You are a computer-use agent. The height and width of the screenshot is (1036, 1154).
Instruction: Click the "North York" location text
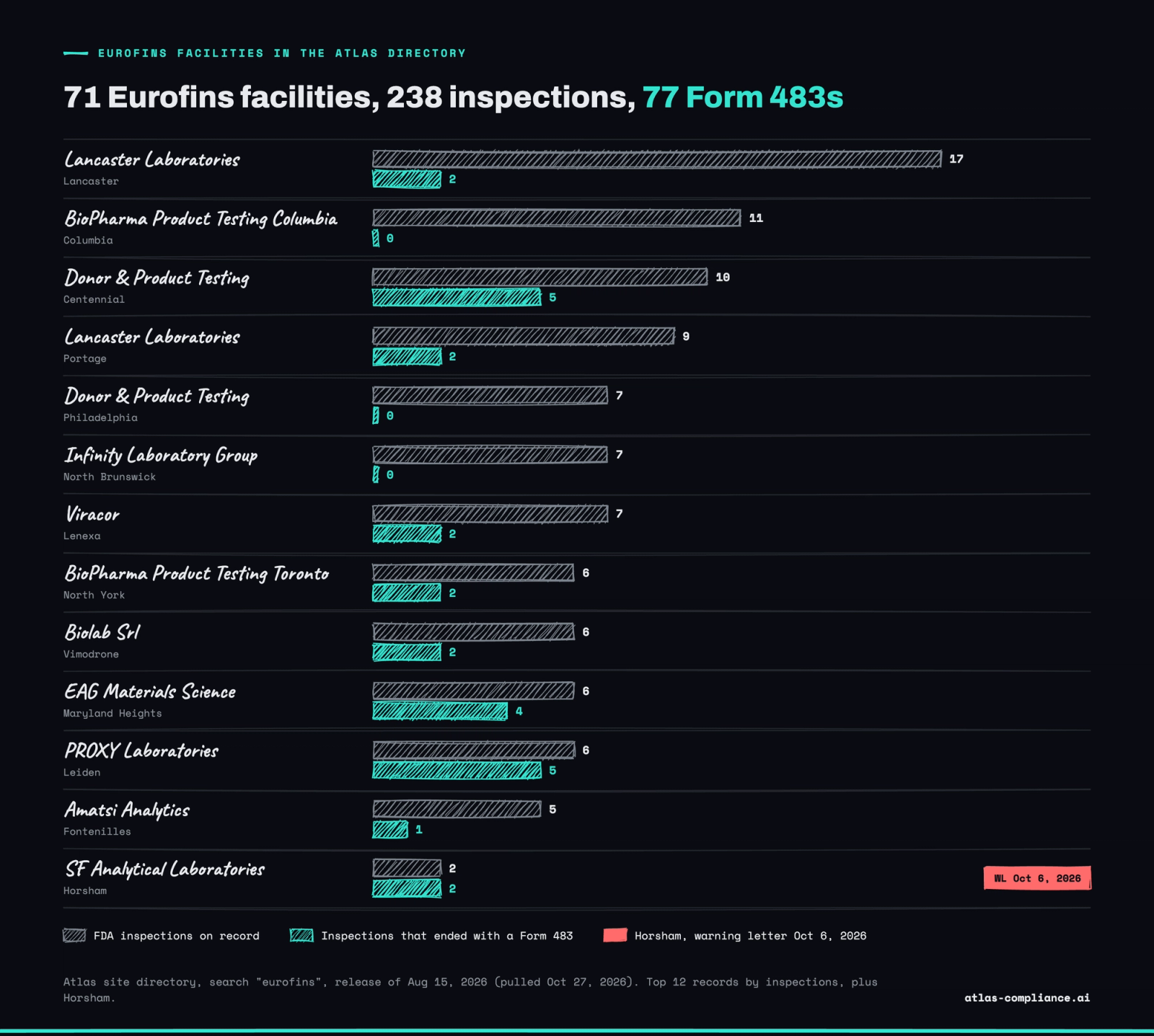pyautogui.click(x=94, y=595)
